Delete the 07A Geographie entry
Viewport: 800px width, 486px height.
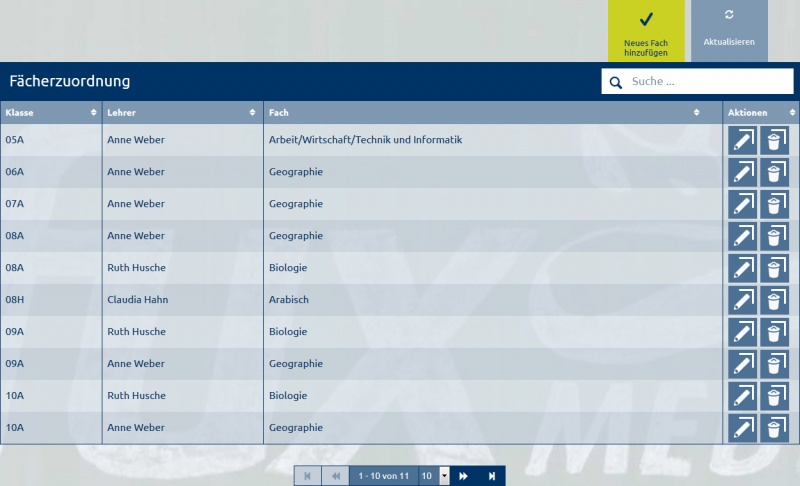point(774,204)
